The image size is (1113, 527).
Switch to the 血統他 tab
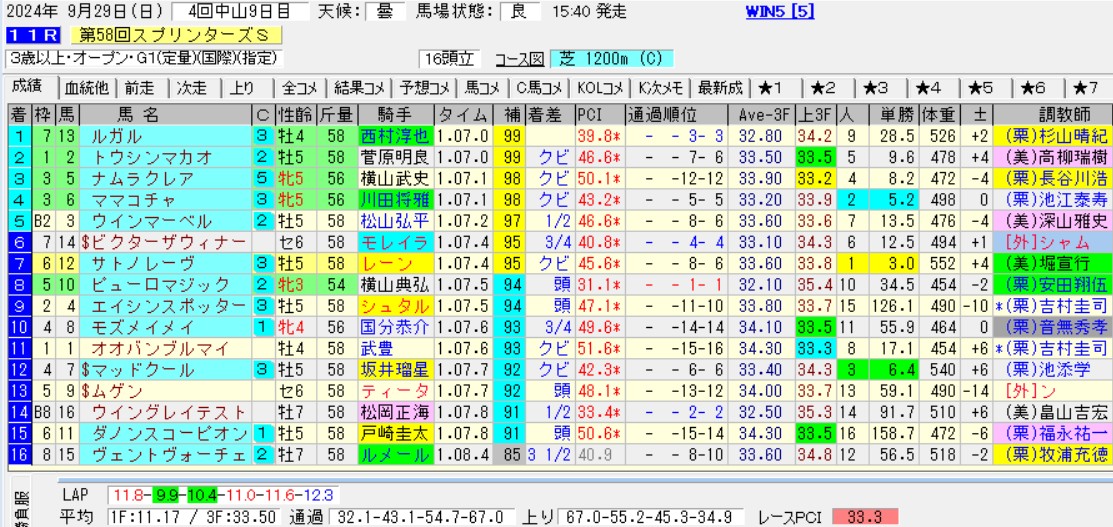pyautogui.click(x=86, y=87)
